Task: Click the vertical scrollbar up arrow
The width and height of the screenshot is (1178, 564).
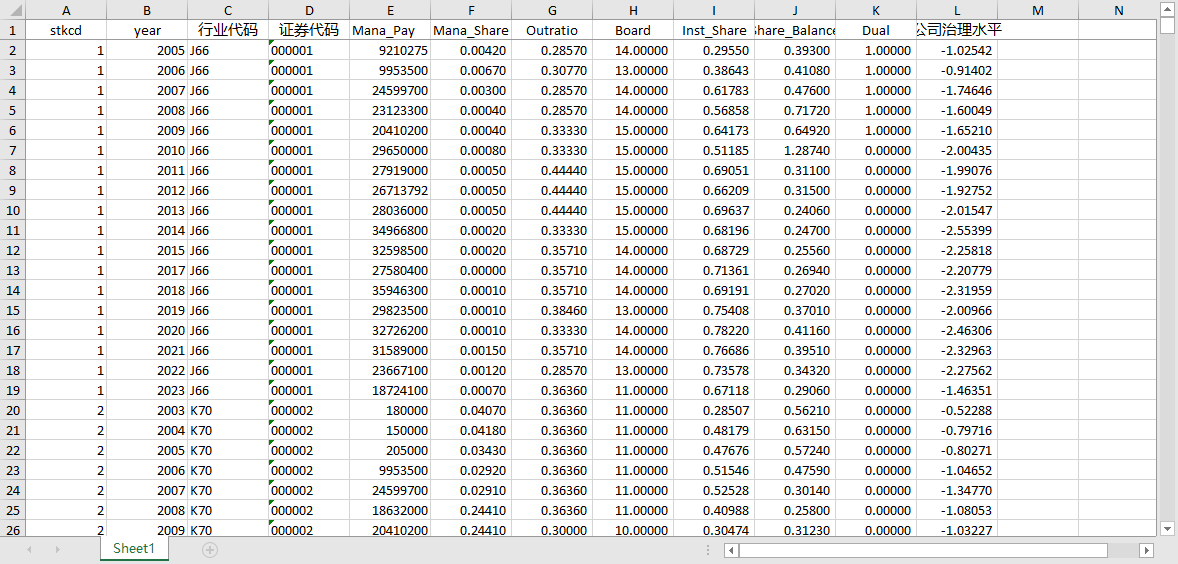Action: coord(1167,8)
